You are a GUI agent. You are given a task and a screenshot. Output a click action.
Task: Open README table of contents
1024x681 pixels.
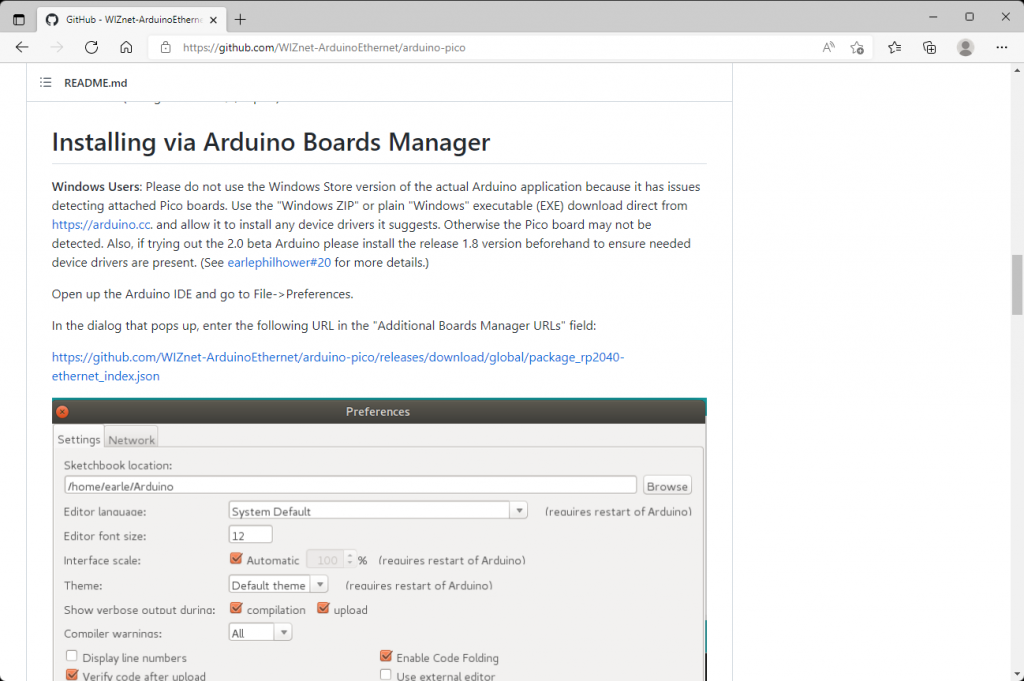click(45, 82)
